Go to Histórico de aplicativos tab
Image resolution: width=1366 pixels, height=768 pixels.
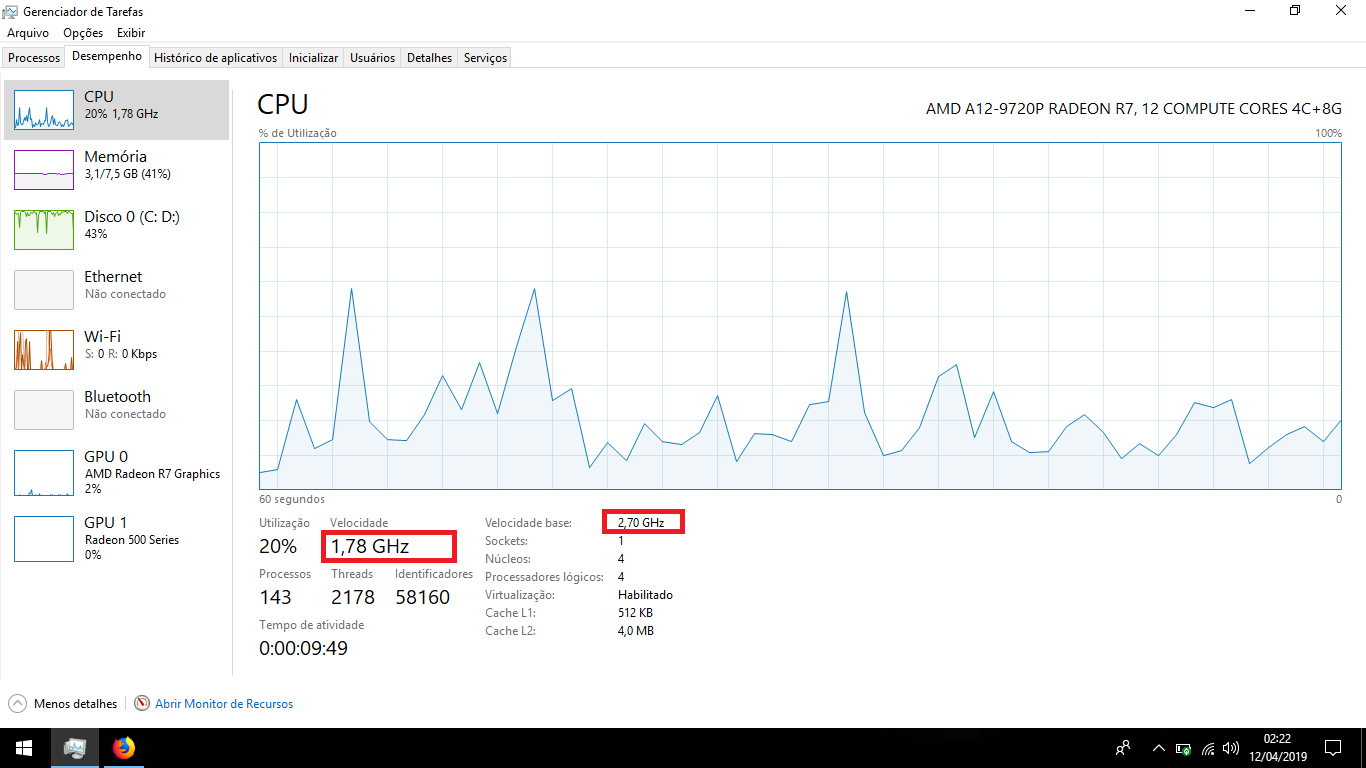tap(216, 58)
